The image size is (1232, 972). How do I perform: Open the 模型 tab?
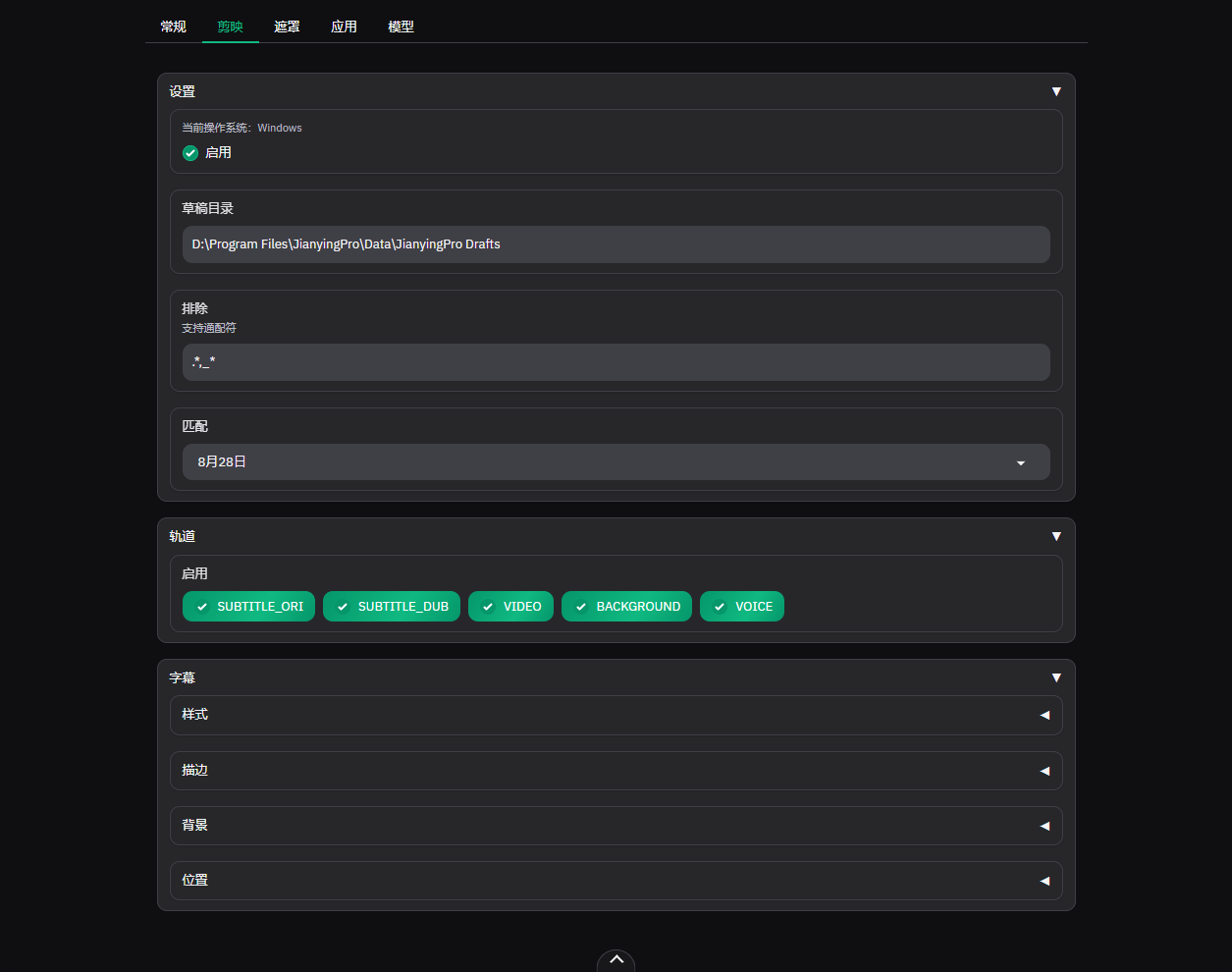[x=402, y=27]
